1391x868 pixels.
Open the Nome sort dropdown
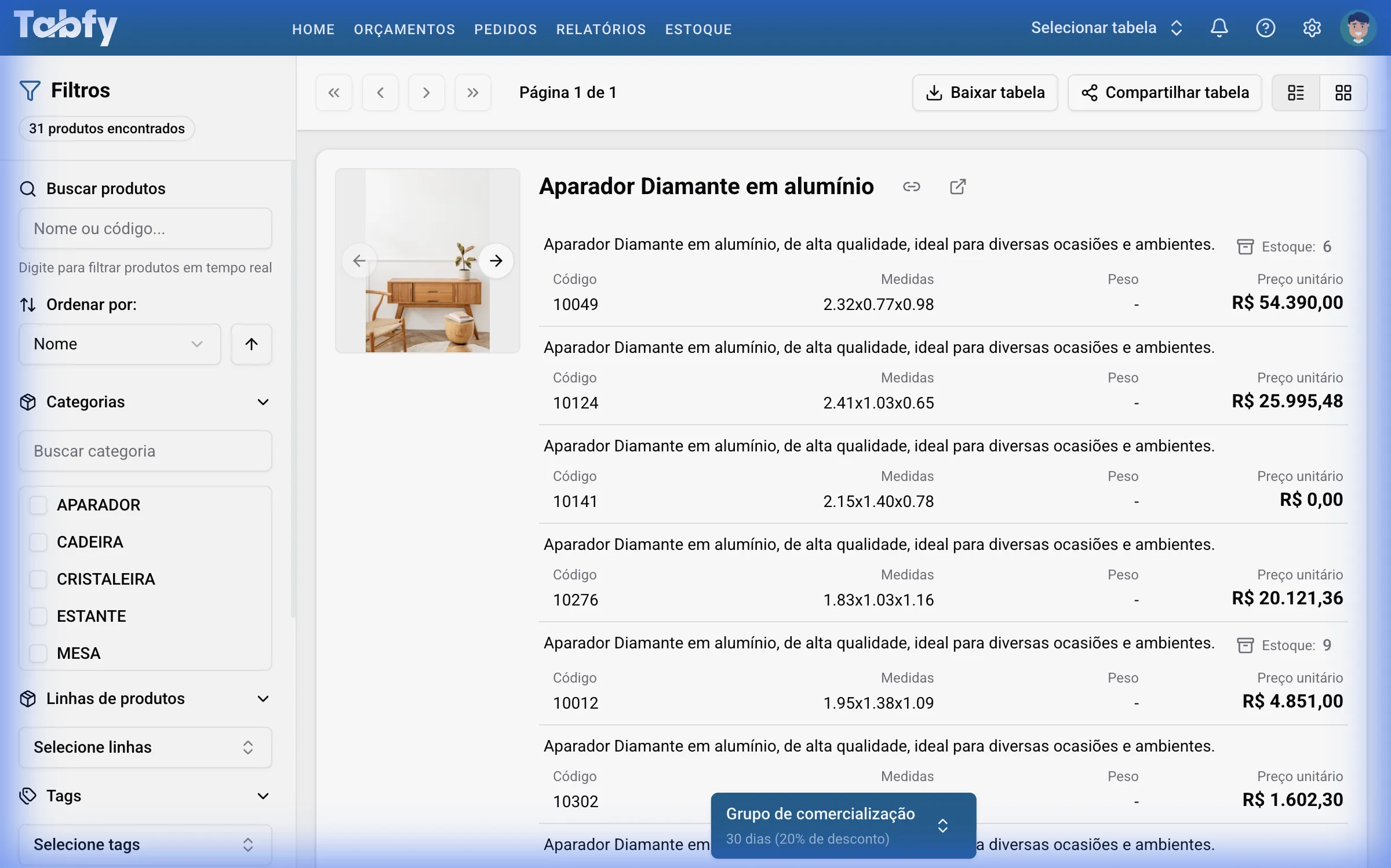coord(119,344)
